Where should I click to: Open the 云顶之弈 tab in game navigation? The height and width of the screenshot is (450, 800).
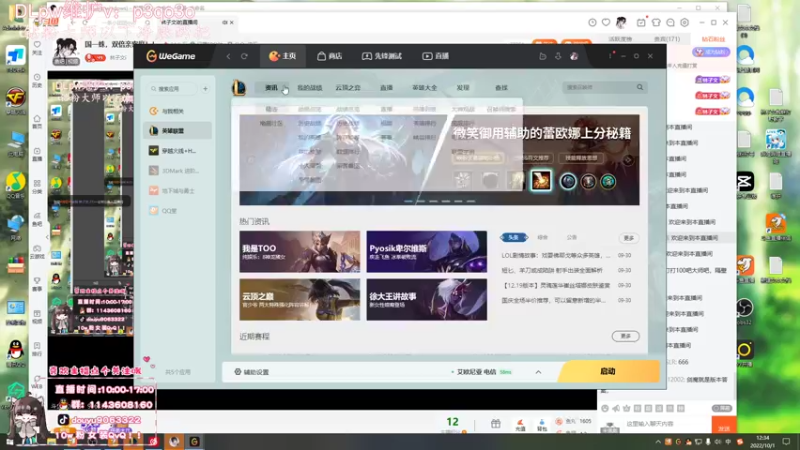tap(348, 88)
